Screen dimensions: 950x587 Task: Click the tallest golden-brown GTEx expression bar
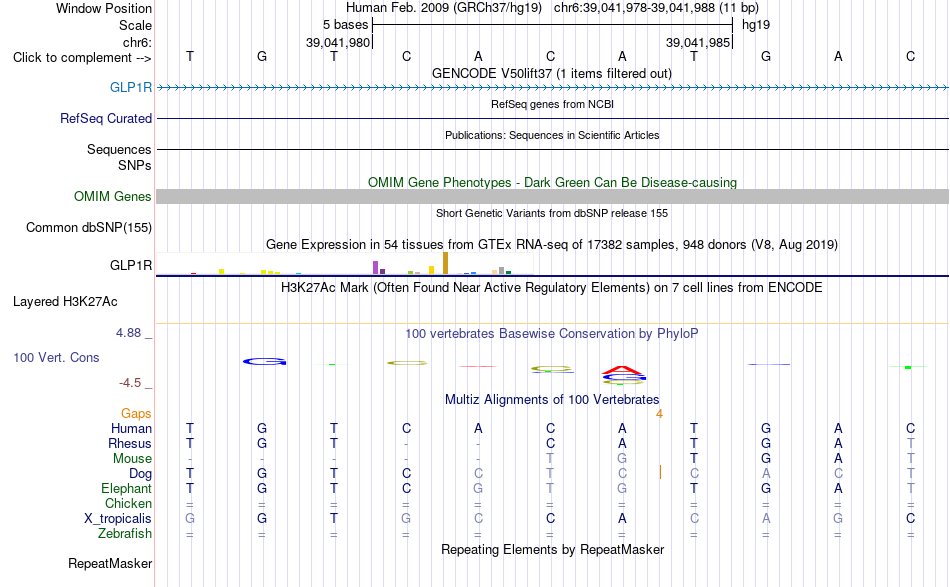coord(445,264)
